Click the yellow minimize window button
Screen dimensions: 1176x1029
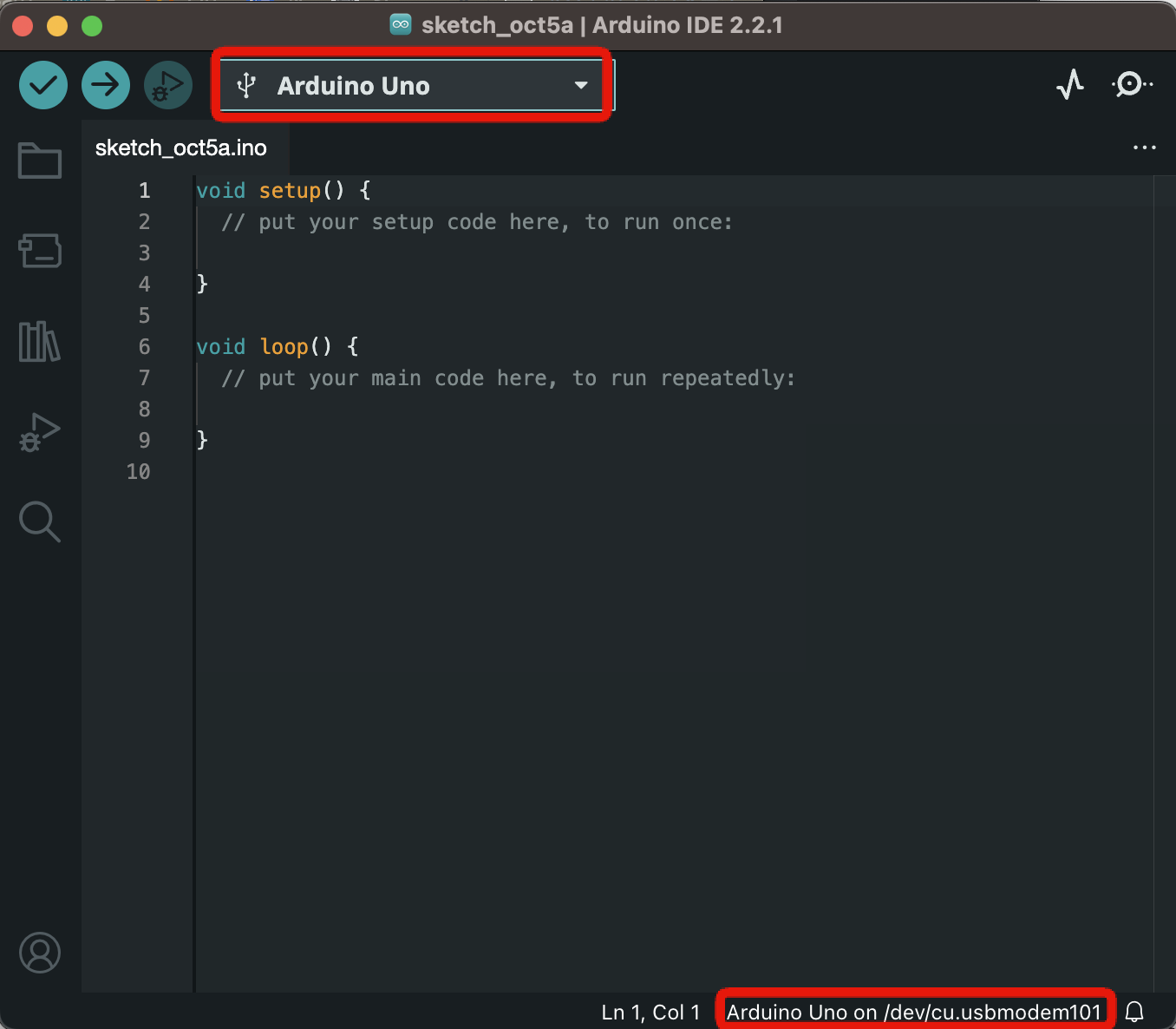click(x=57, y=26)
